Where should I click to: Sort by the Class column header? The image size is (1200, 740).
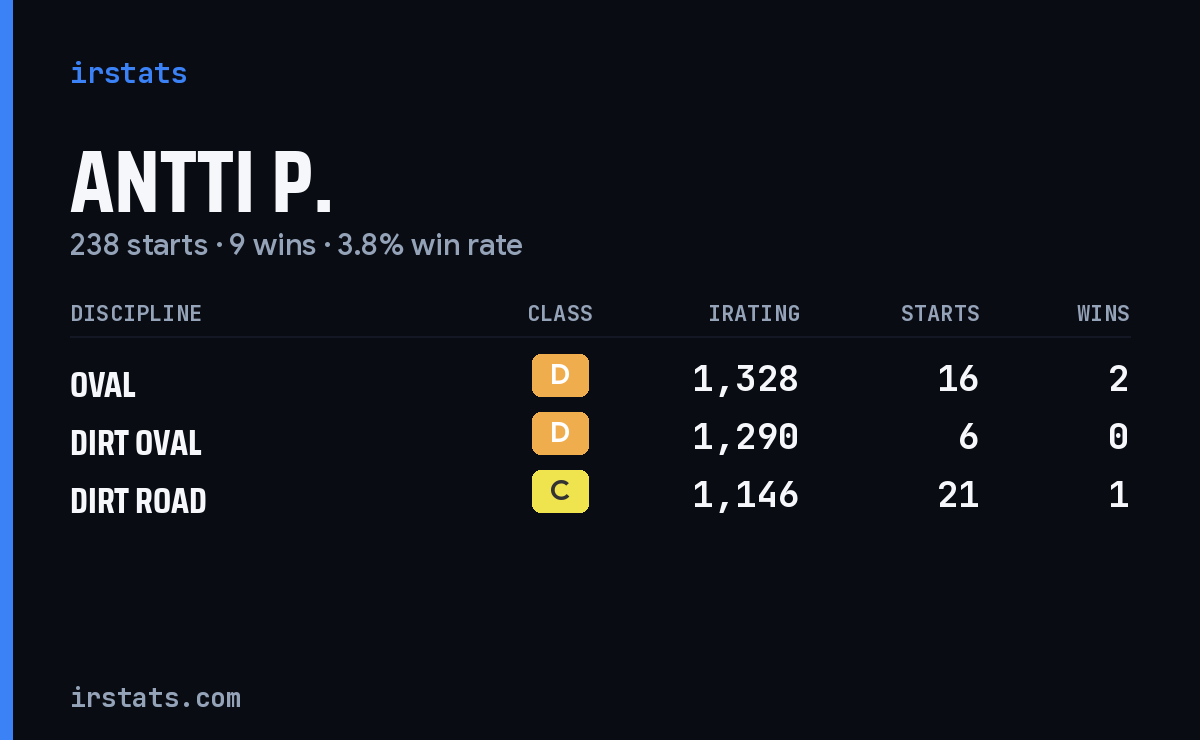pos(560,314)
